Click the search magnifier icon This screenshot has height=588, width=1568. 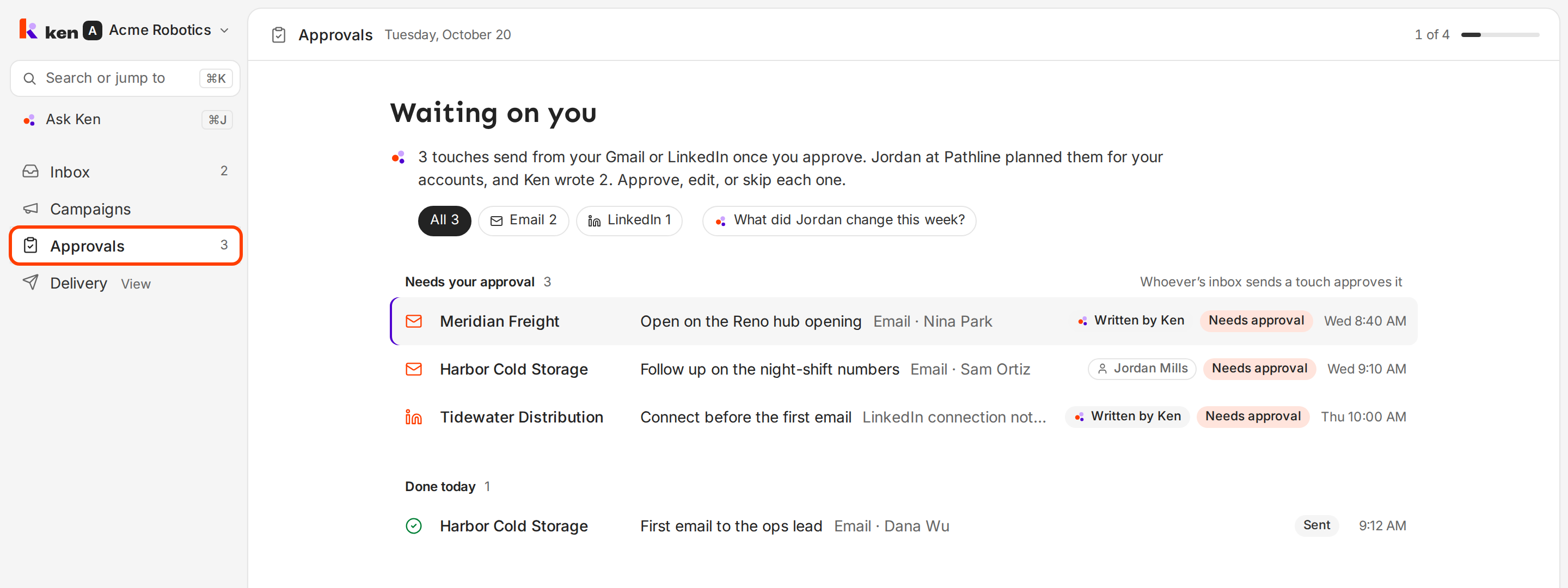[29, 78]
